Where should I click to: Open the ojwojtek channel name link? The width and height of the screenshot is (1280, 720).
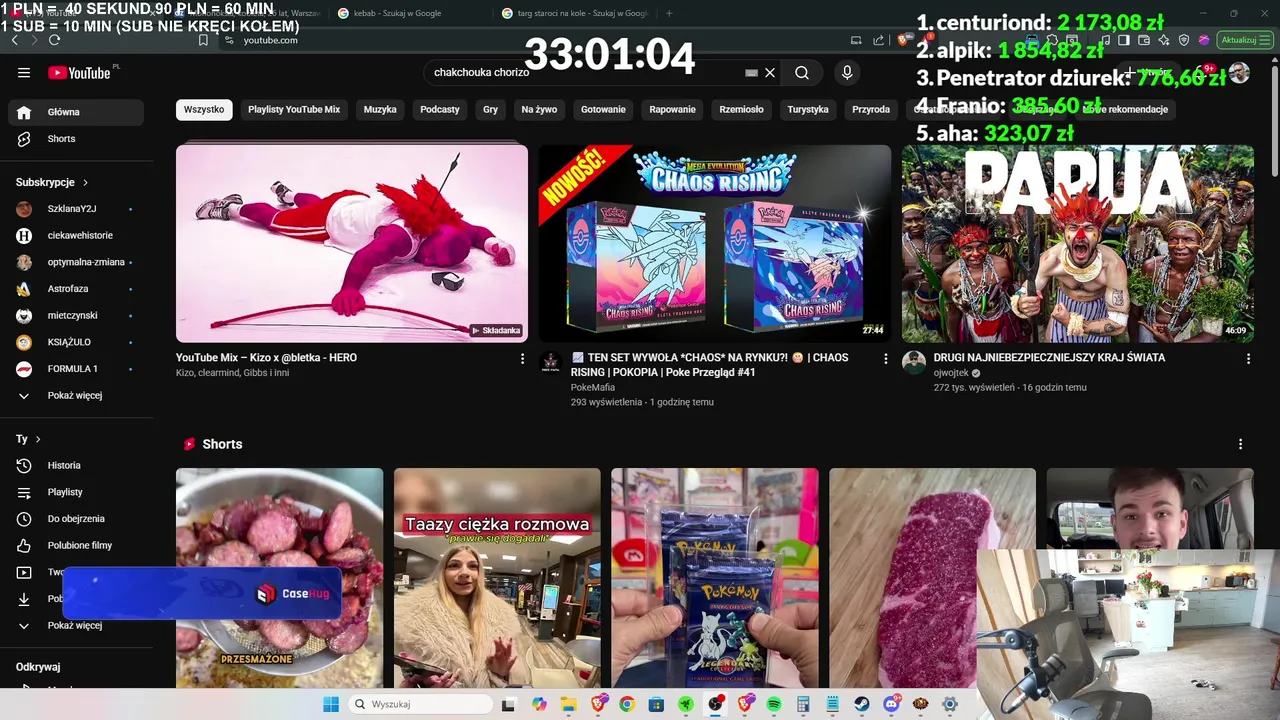(951, 373)
